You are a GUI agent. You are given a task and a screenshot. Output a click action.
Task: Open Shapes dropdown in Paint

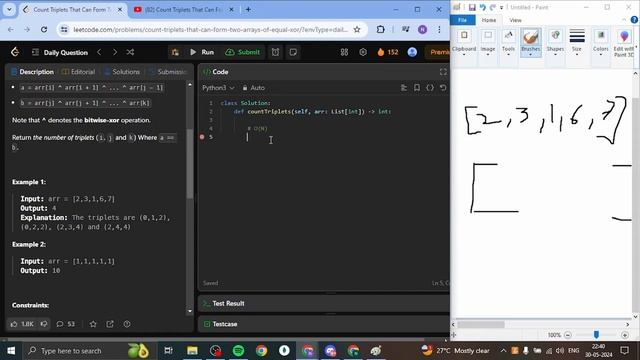point(555,42)
